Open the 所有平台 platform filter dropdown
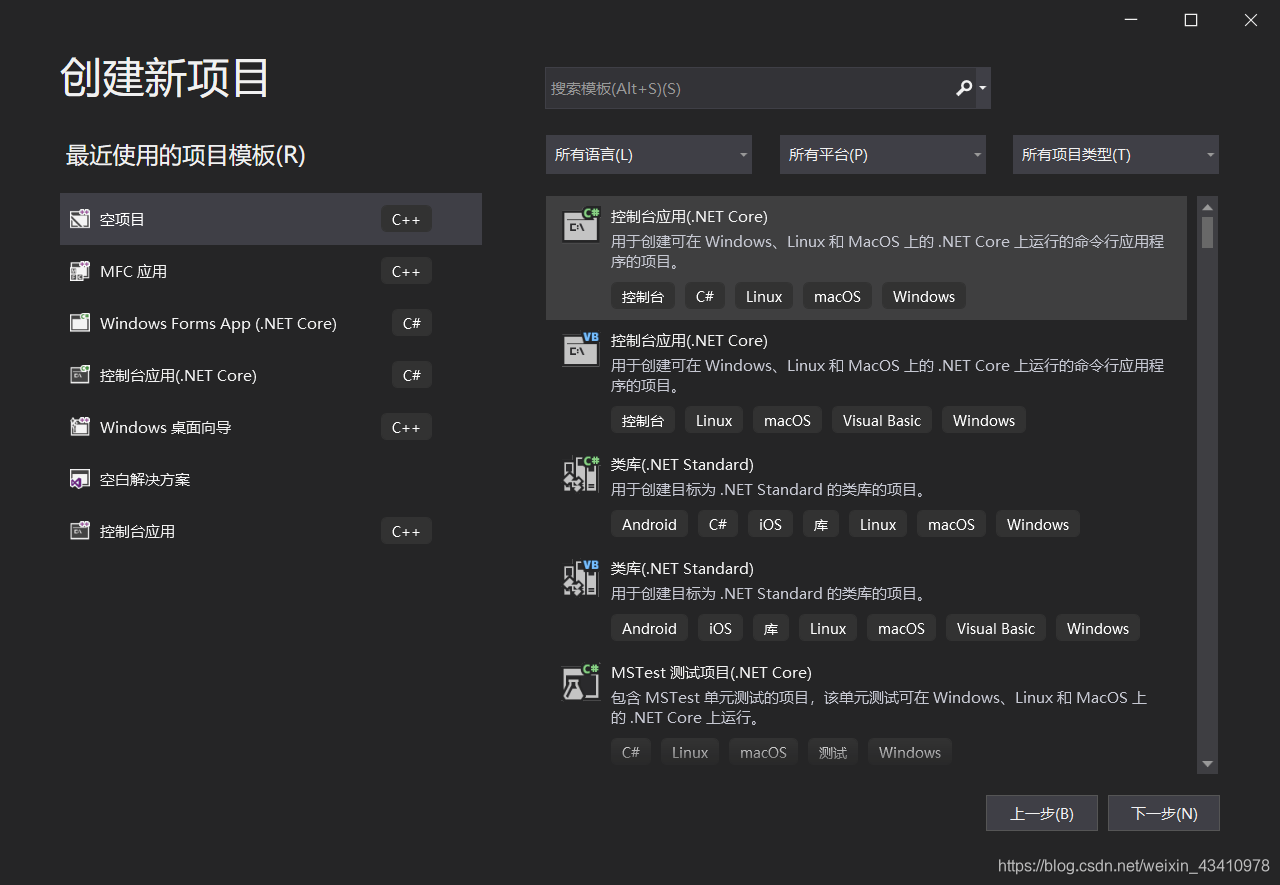Image resolution: width=1280 pixels, height=885 pixels. (x=883, y=155)
